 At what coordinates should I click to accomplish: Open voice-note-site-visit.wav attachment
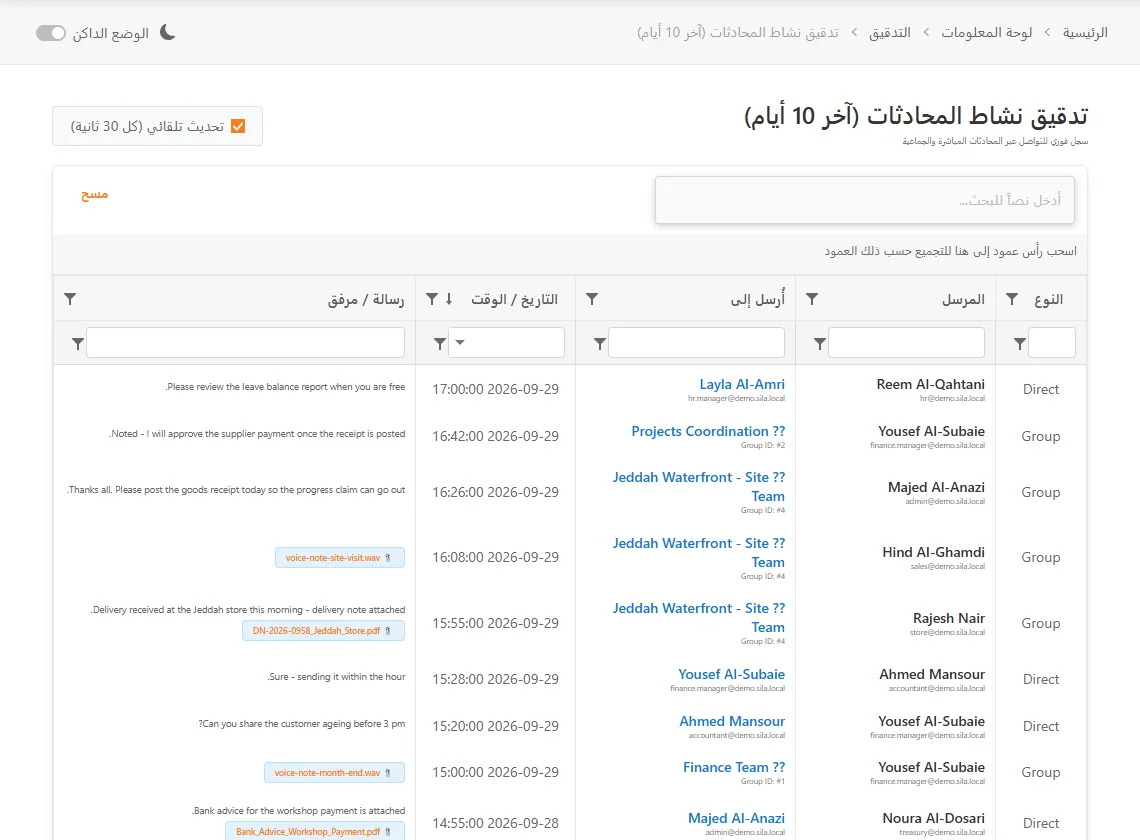(340, 558)
